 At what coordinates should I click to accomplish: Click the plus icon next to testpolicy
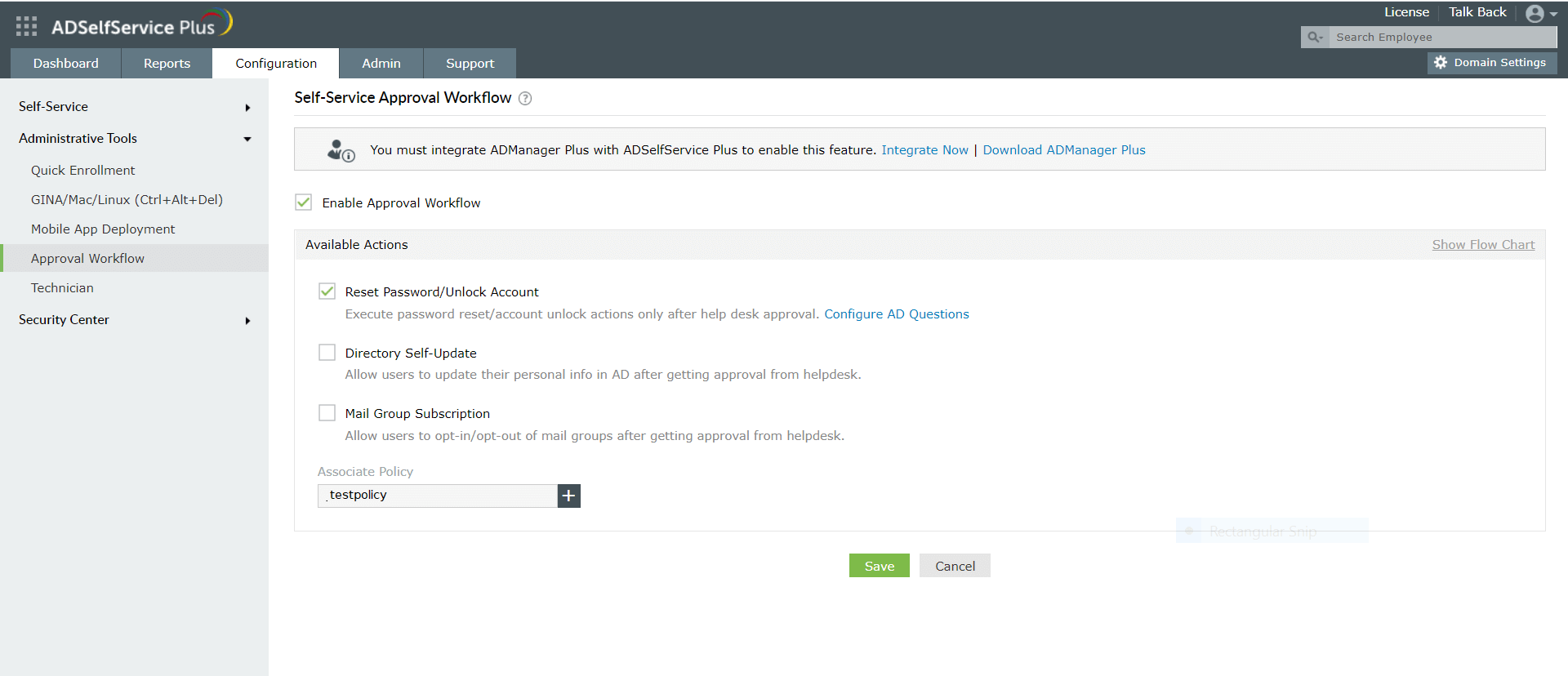click(568, 496)
